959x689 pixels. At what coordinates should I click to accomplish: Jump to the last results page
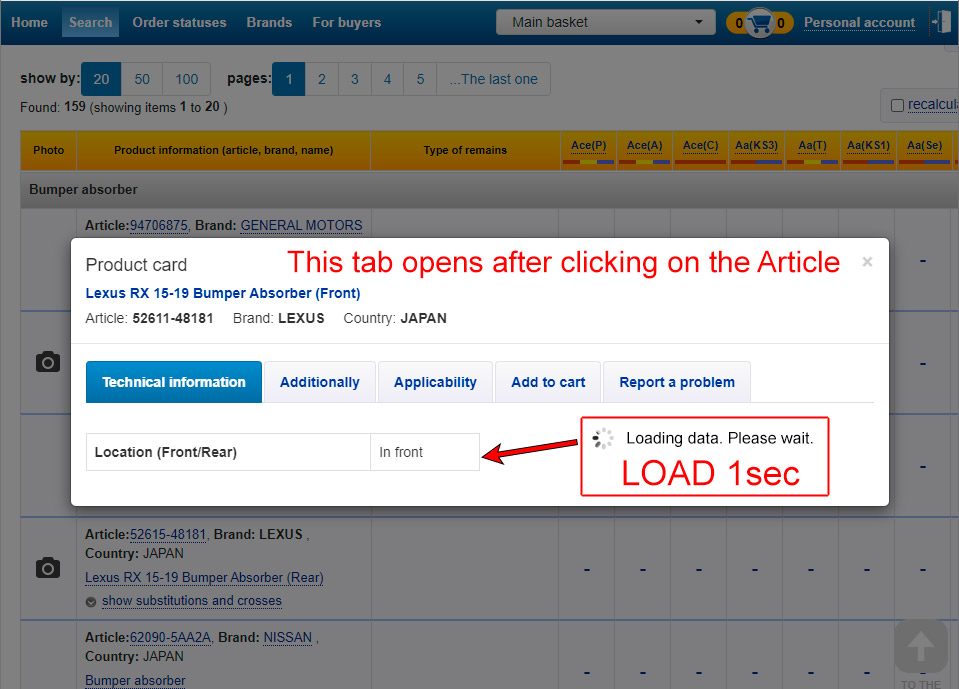499,79
